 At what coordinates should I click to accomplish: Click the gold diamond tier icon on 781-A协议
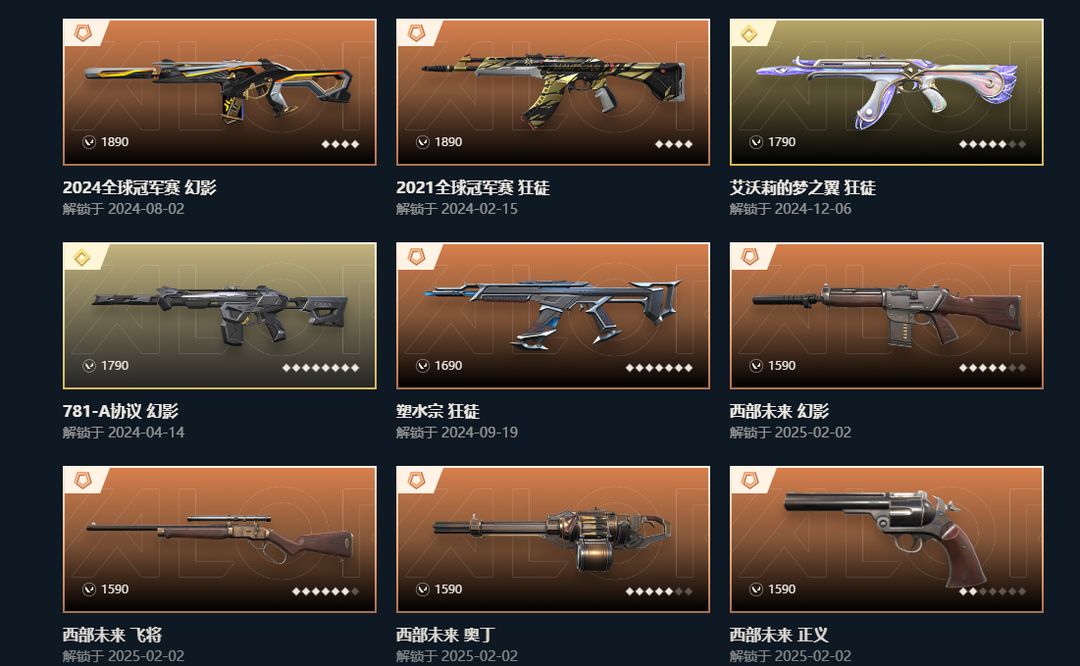[x=82, y=258]
